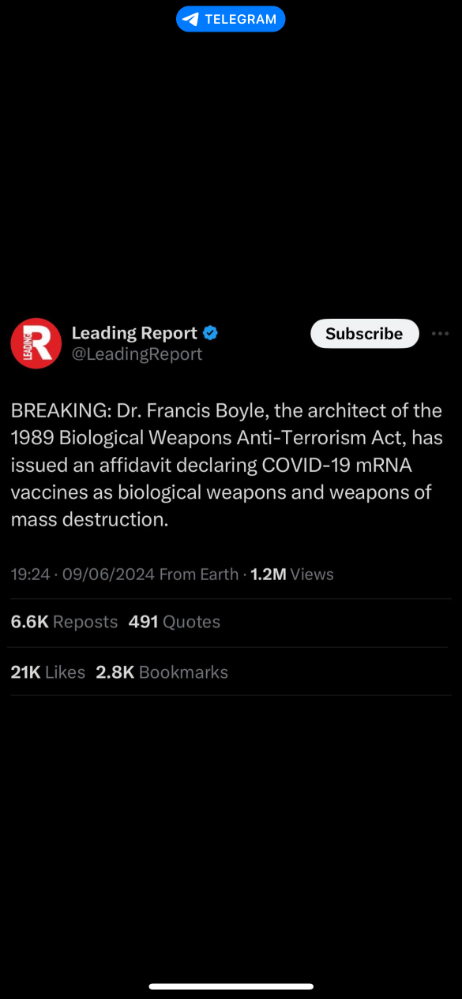This screenshot has height=999, width=462.
Task: Tap the blue verified checkmark badge
Action: pyautogui.click(x=210, y=333)
